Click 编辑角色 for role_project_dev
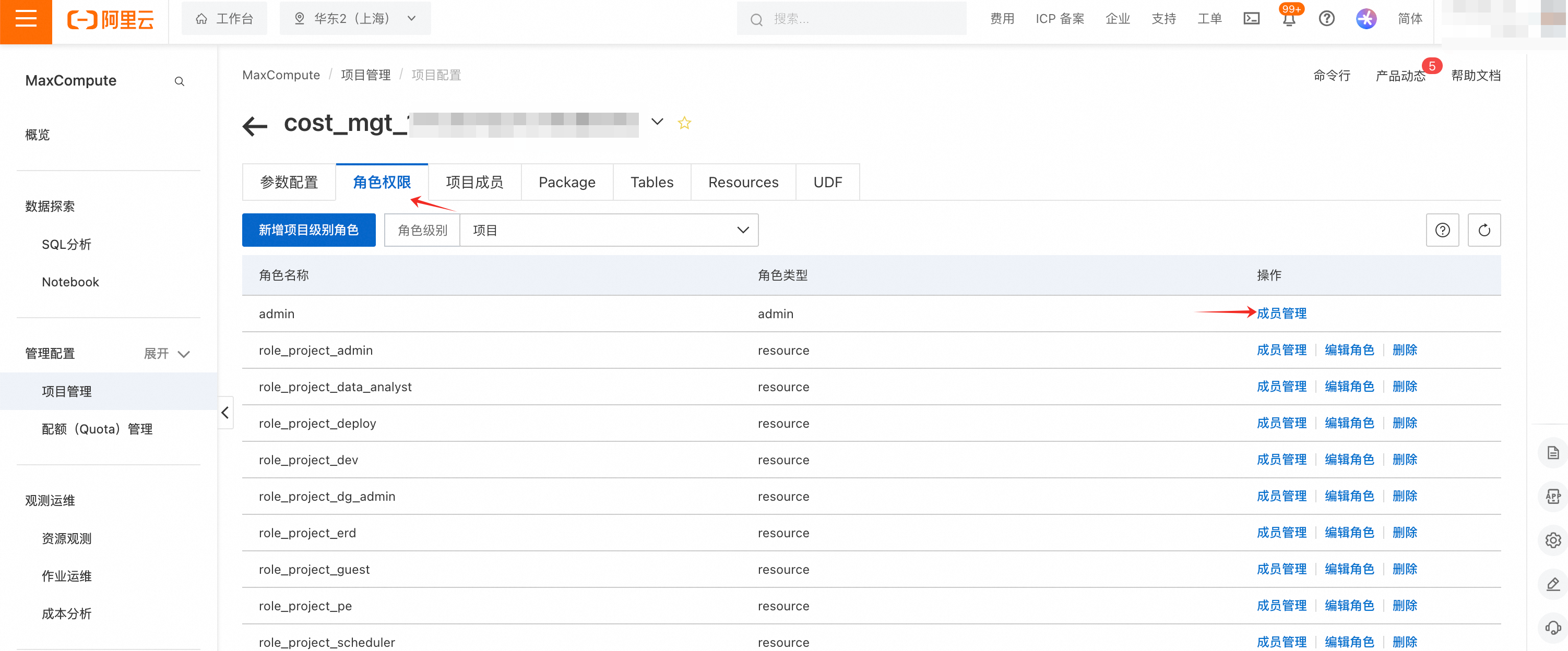The image size is (1568, 651). pyautogui.click(x=1349, y=460)
